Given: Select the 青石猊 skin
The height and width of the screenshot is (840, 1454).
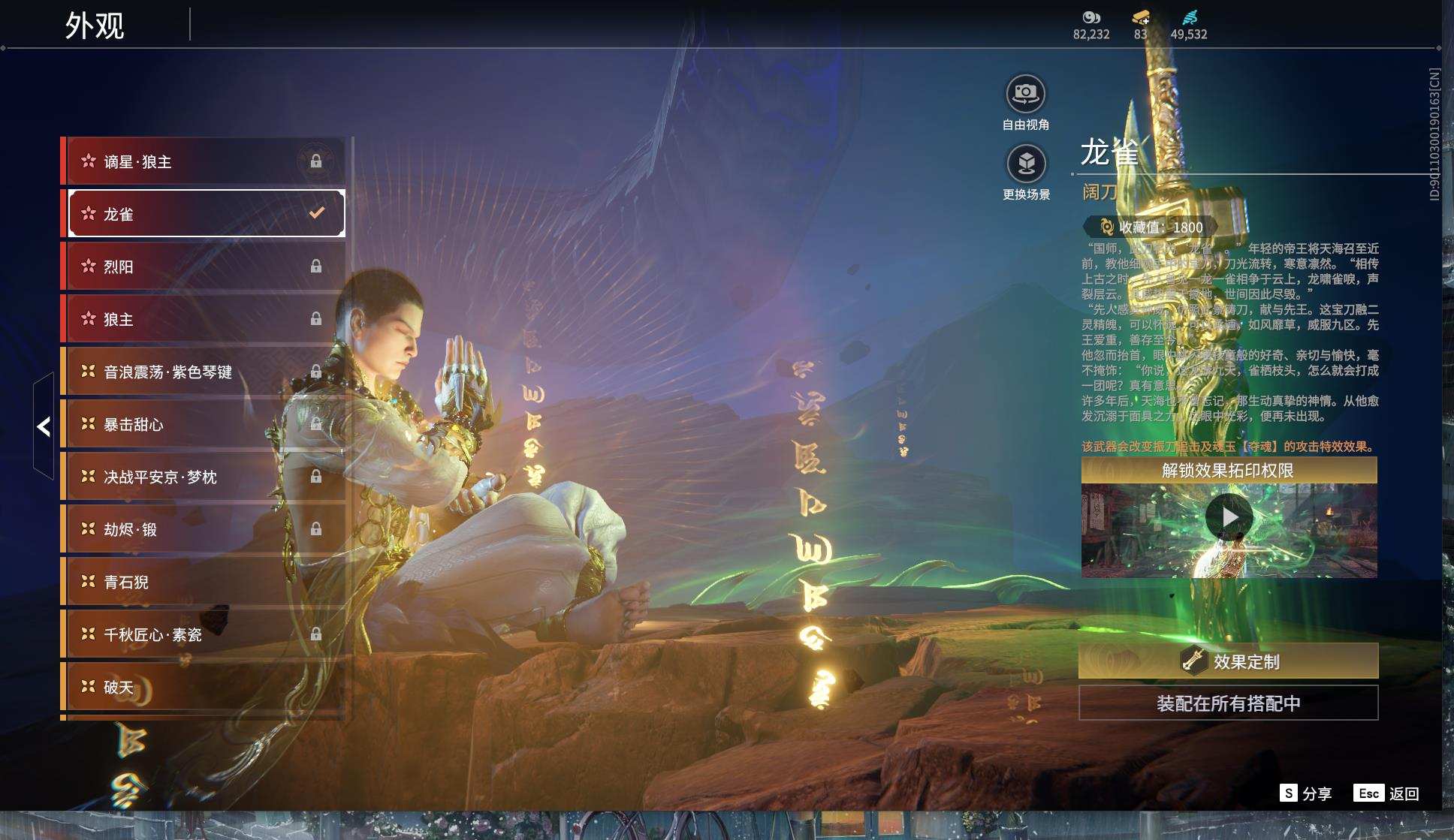Looking at the screenshot, I should (x=203, y=582).
